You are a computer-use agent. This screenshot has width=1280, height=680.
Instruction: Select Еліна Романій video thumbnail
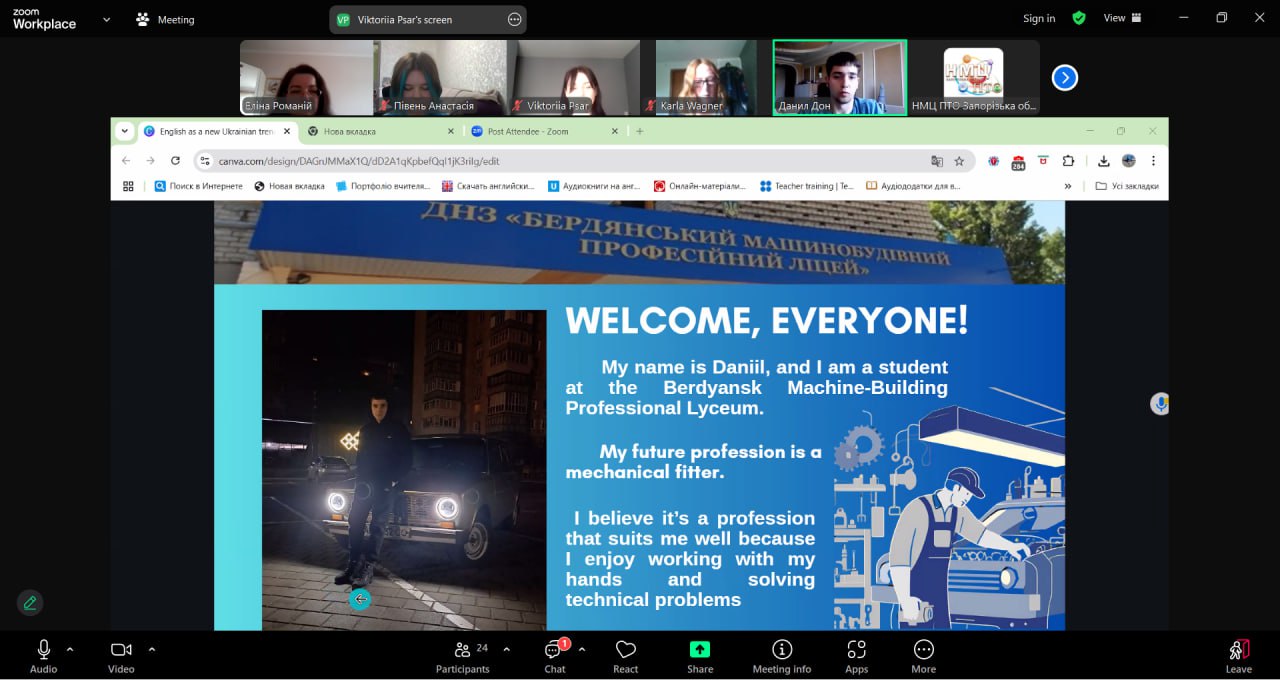coord(306,78)
